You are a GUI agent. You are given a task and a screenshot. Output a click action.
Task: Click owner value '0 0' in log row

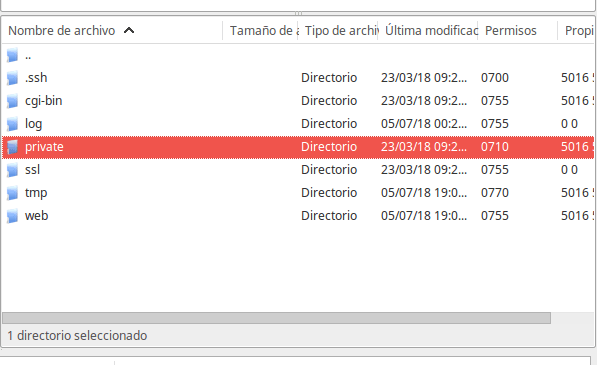(x=569, y=124)
